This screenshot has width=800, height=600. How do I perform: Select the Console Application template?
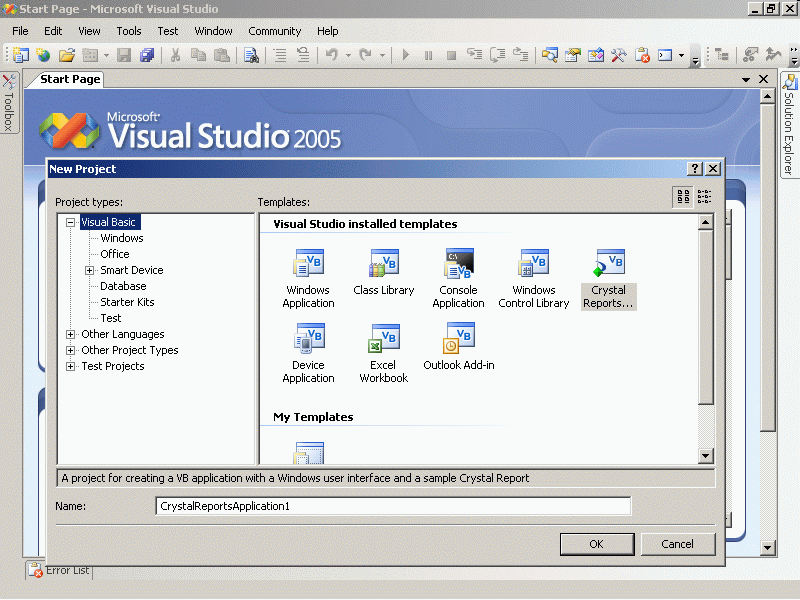[458, 279]
